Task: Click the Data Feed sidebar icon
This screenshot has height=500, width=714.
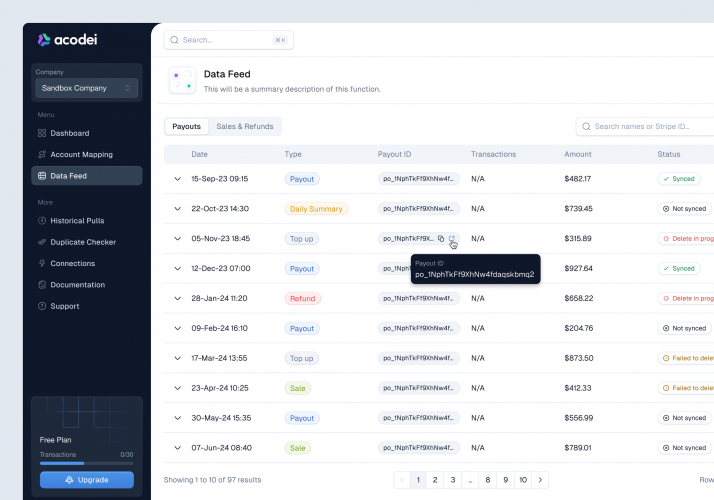Action: [x=42, y=176]
